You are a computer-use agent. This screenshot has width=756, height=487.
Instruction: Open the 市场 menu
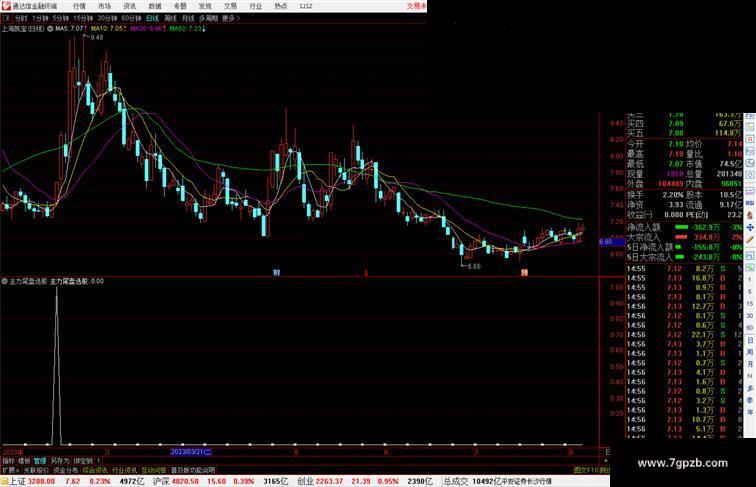[104, 6]
